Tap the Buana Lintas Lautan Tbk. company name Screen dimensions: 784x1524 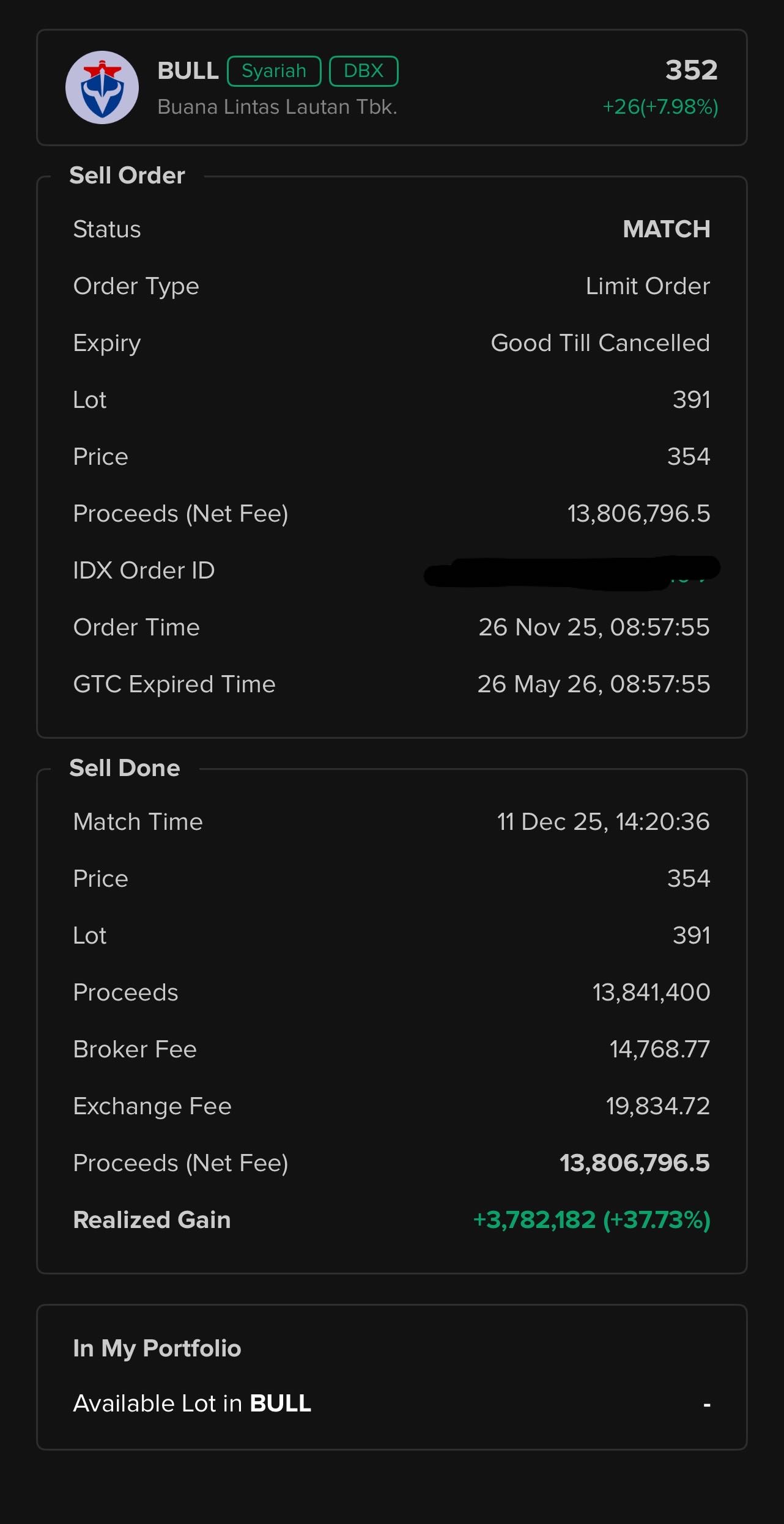[277, 107]
